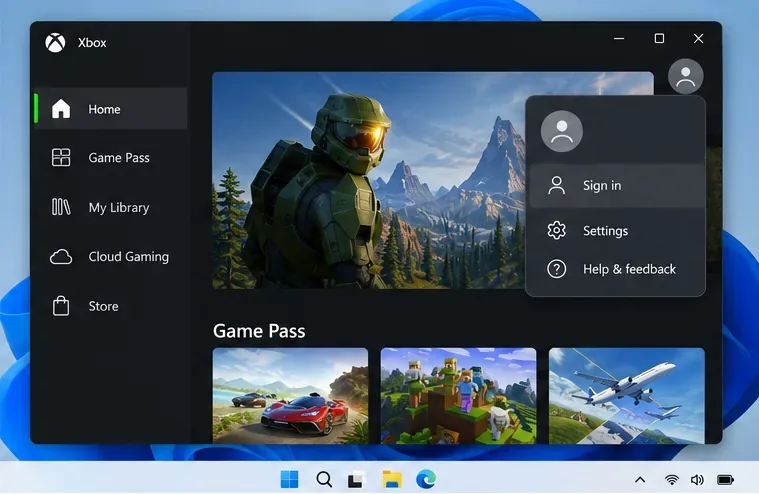Click the Cloud Gaming cloud icon
This screenshot has height=494, width=759.
click(x=61, y=257)
